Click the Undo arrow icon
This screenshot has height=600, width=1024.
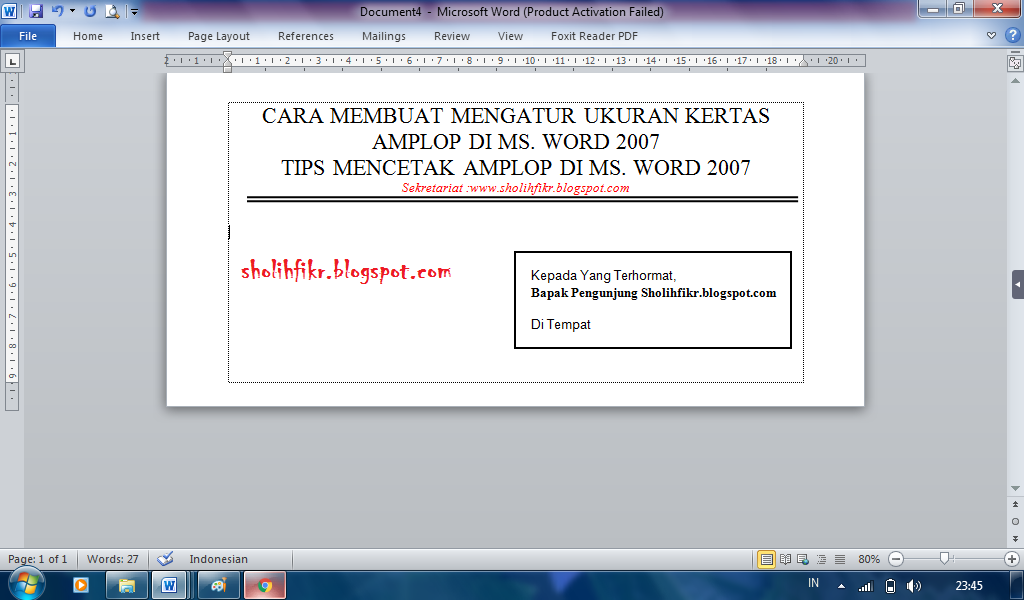(x=57, y=11)
